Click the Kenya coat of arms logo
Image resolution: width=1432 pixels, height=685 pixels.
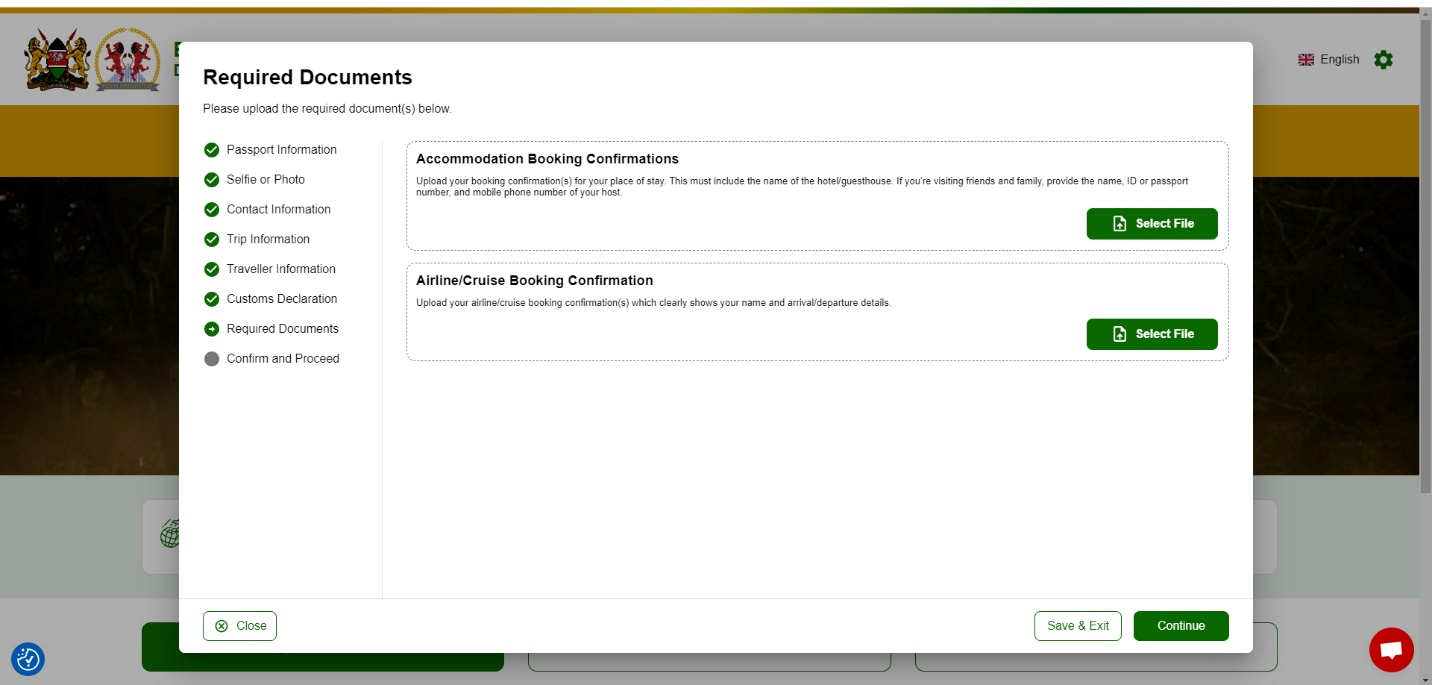point(57,59)
